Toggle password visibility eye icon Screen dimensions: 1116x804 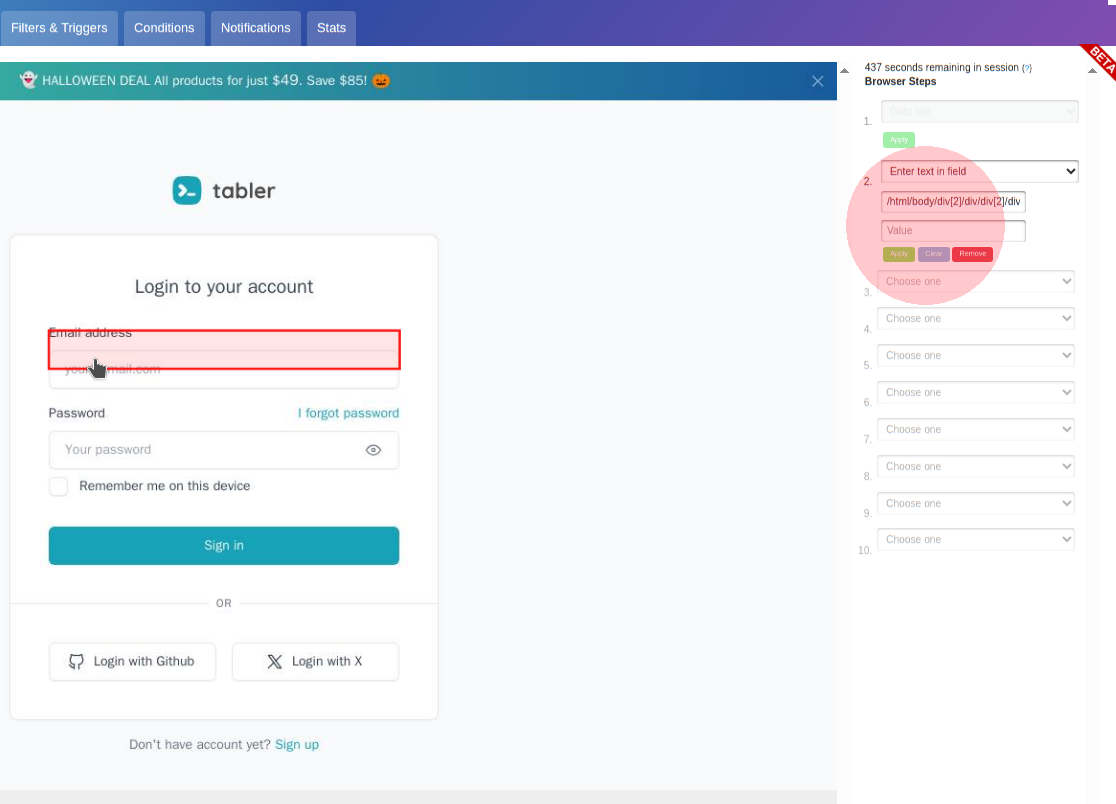pos(373,450)
